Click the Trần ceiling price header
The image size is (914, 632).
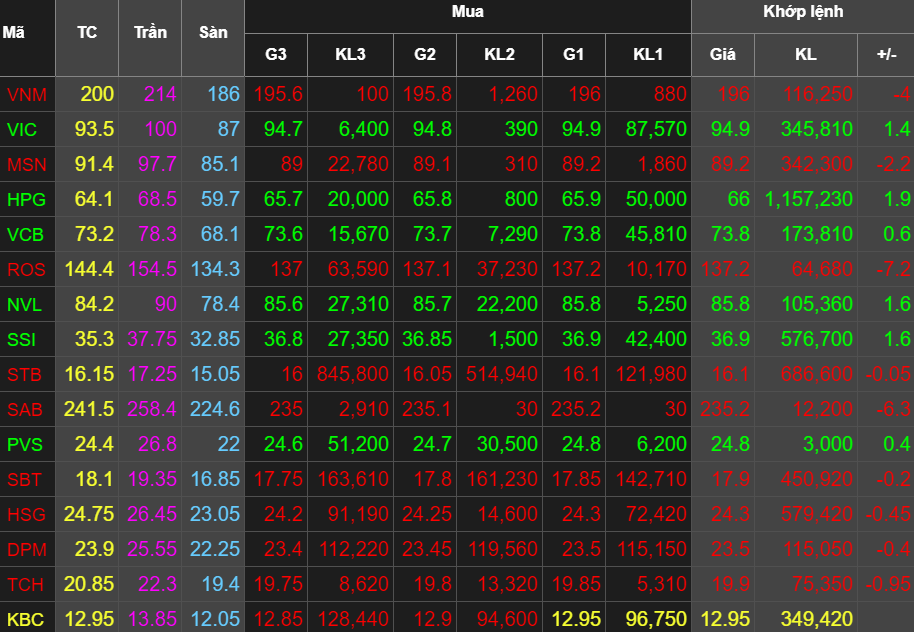(150, 33)
